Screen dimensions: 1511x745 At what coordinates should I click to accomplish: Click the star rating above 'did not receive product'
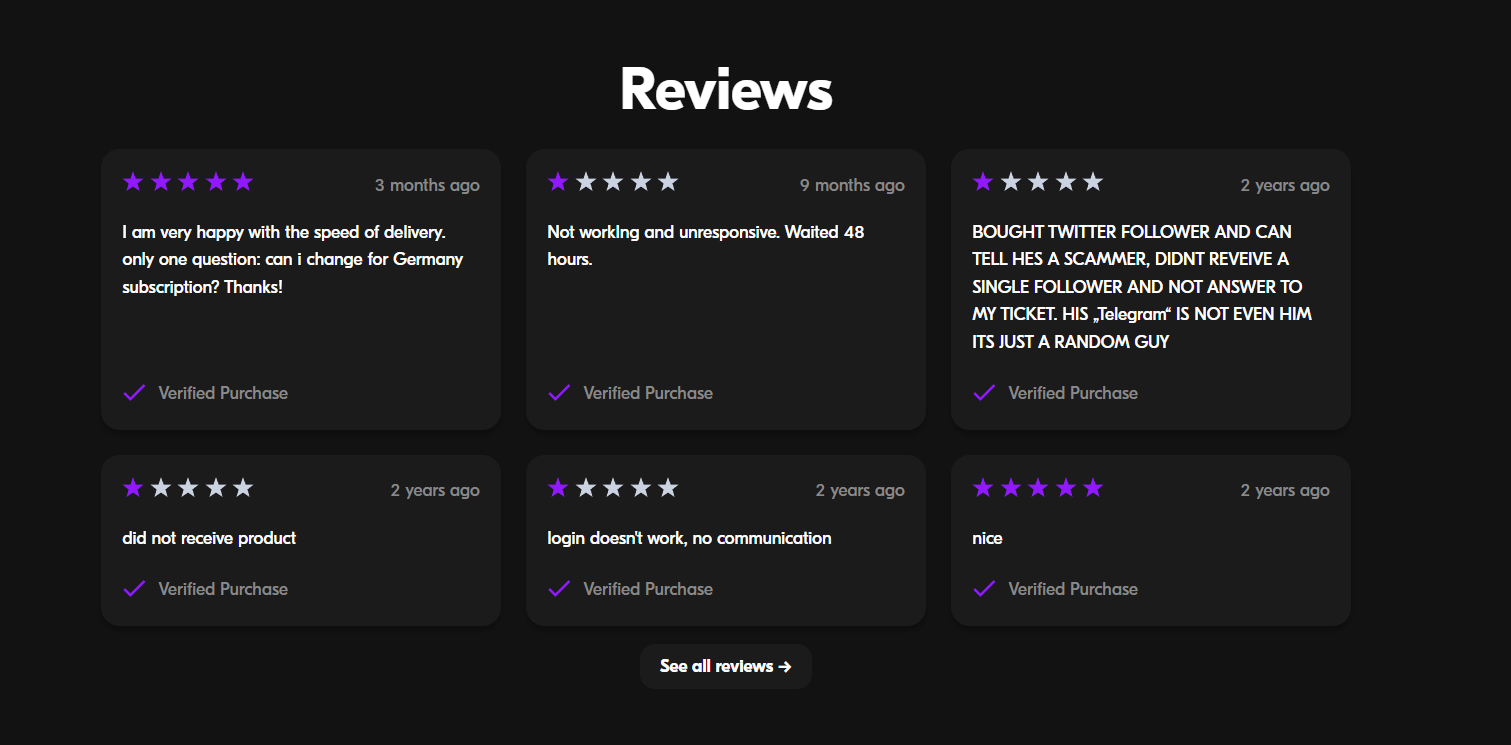pyautogui.click(x=188, y=488)
